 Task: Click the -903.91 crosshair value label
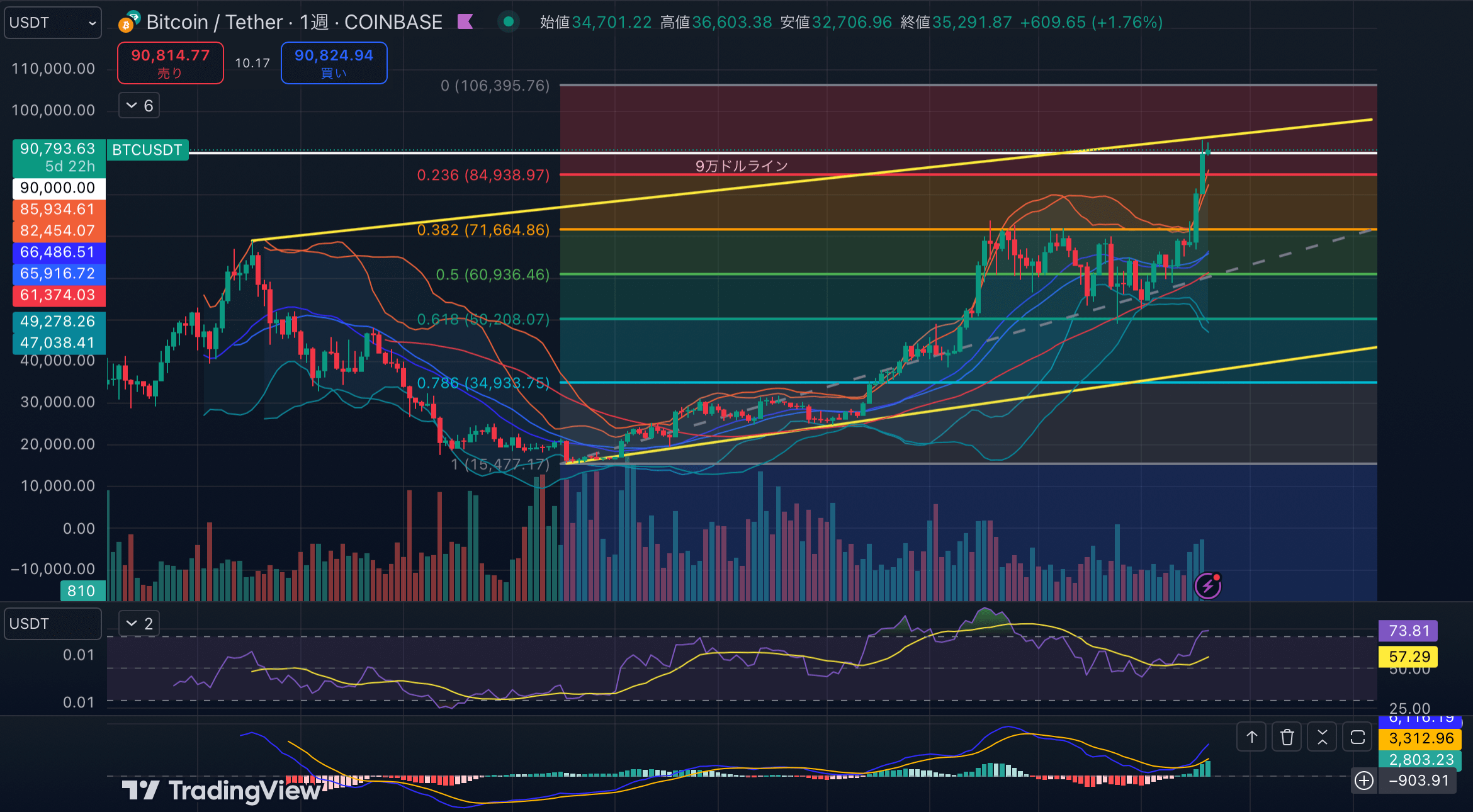coord(1418,781)
